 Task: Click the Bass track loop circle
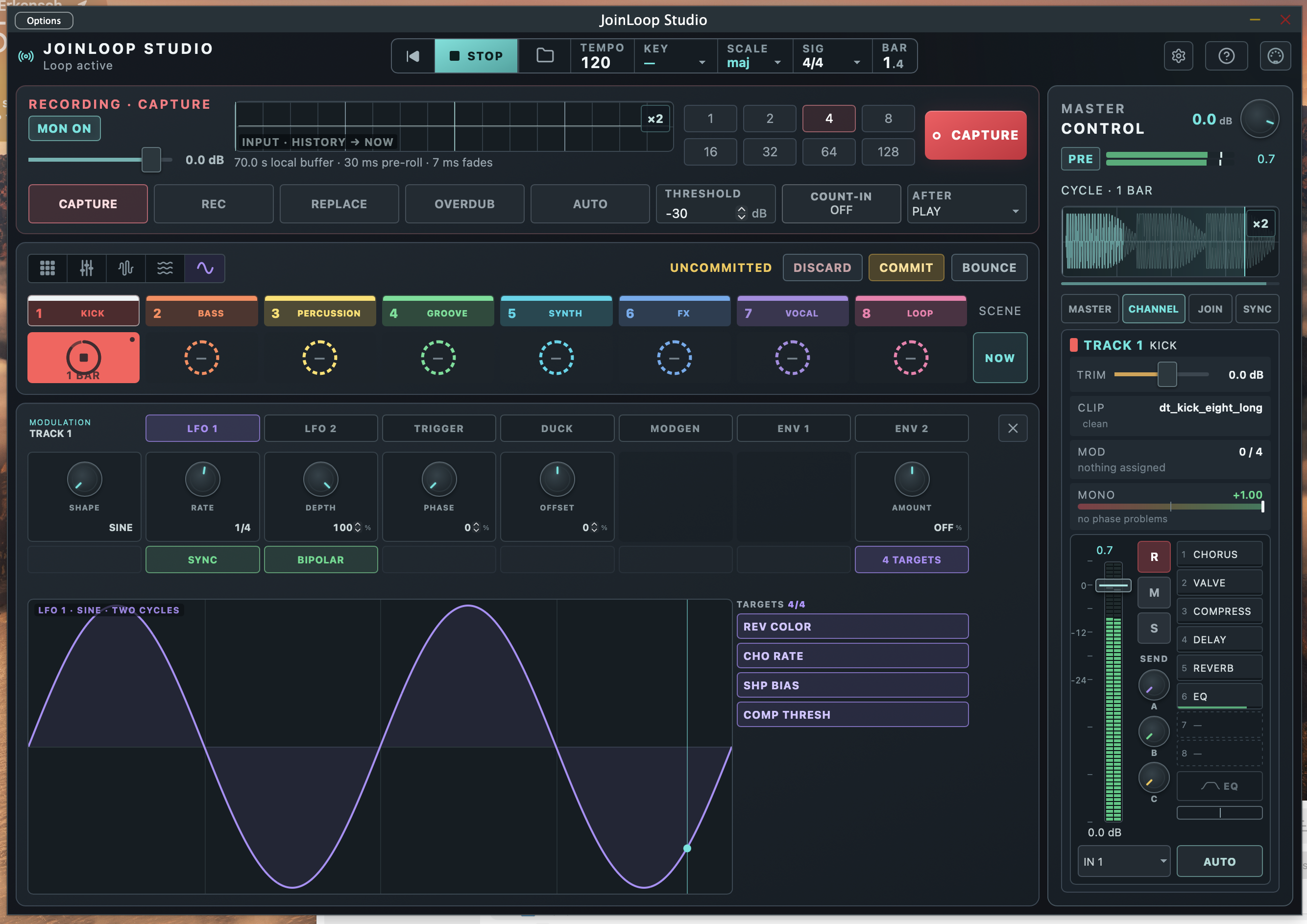(201, 358)
